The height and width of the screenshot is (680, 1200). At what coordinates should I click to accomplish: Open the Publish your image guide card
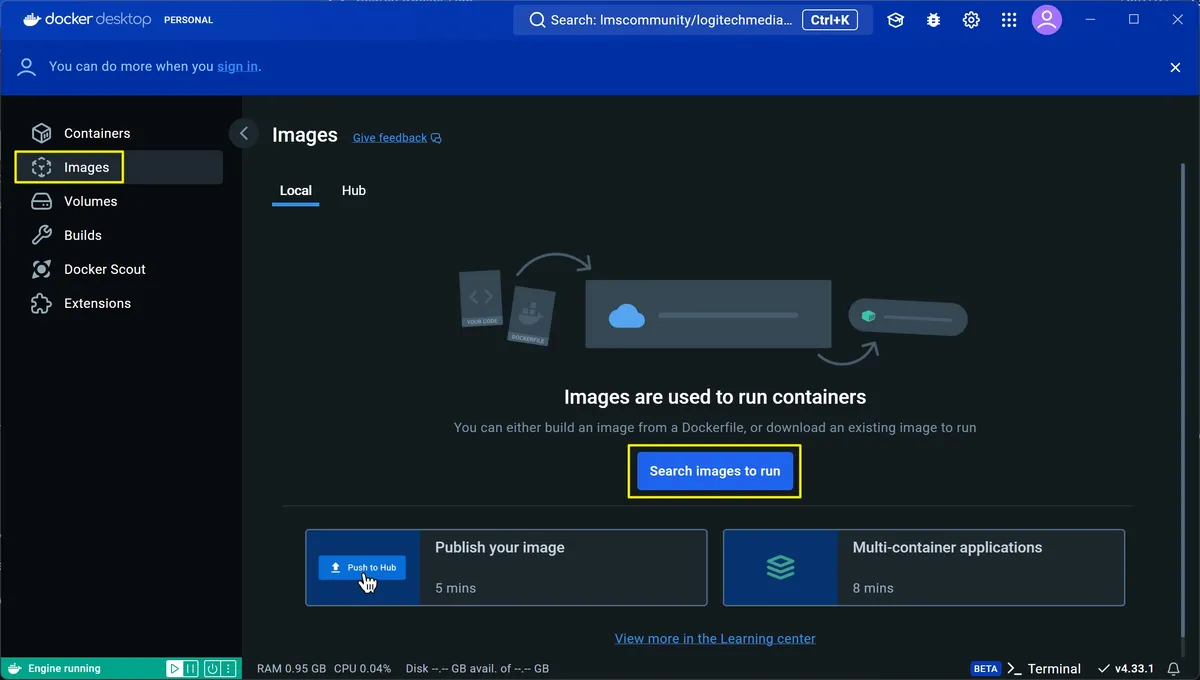click(506, 568)
